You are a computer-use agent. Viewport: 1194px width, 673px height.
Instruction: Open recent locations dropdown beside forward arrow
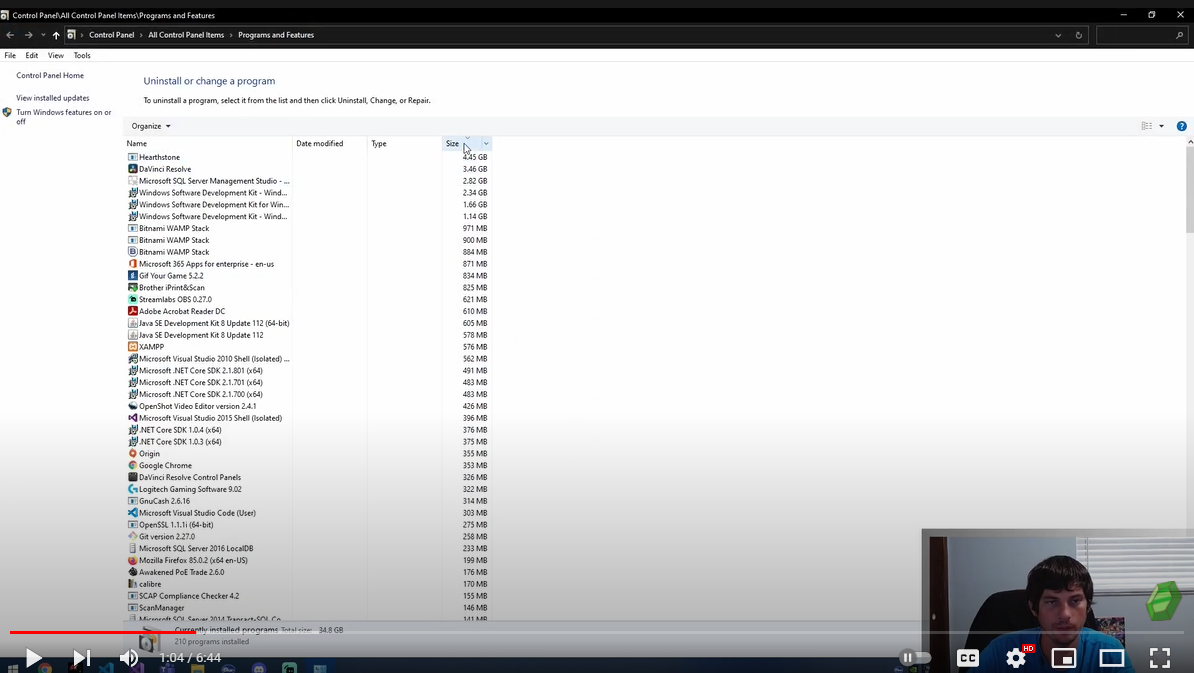pos(43,35)
